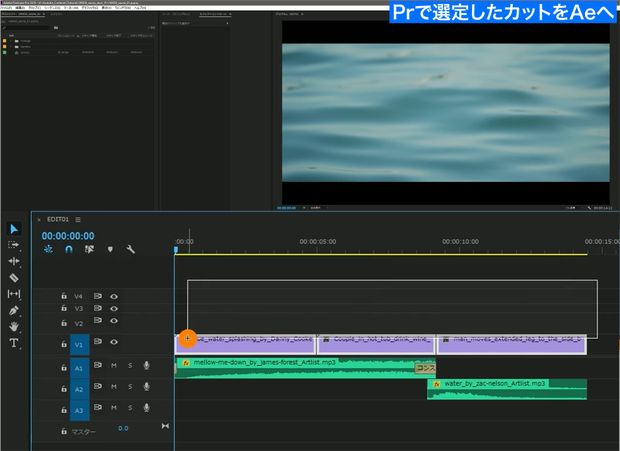Add a marker with shield icon
This screenshot has width=620, height=451.
coord(110,249)
